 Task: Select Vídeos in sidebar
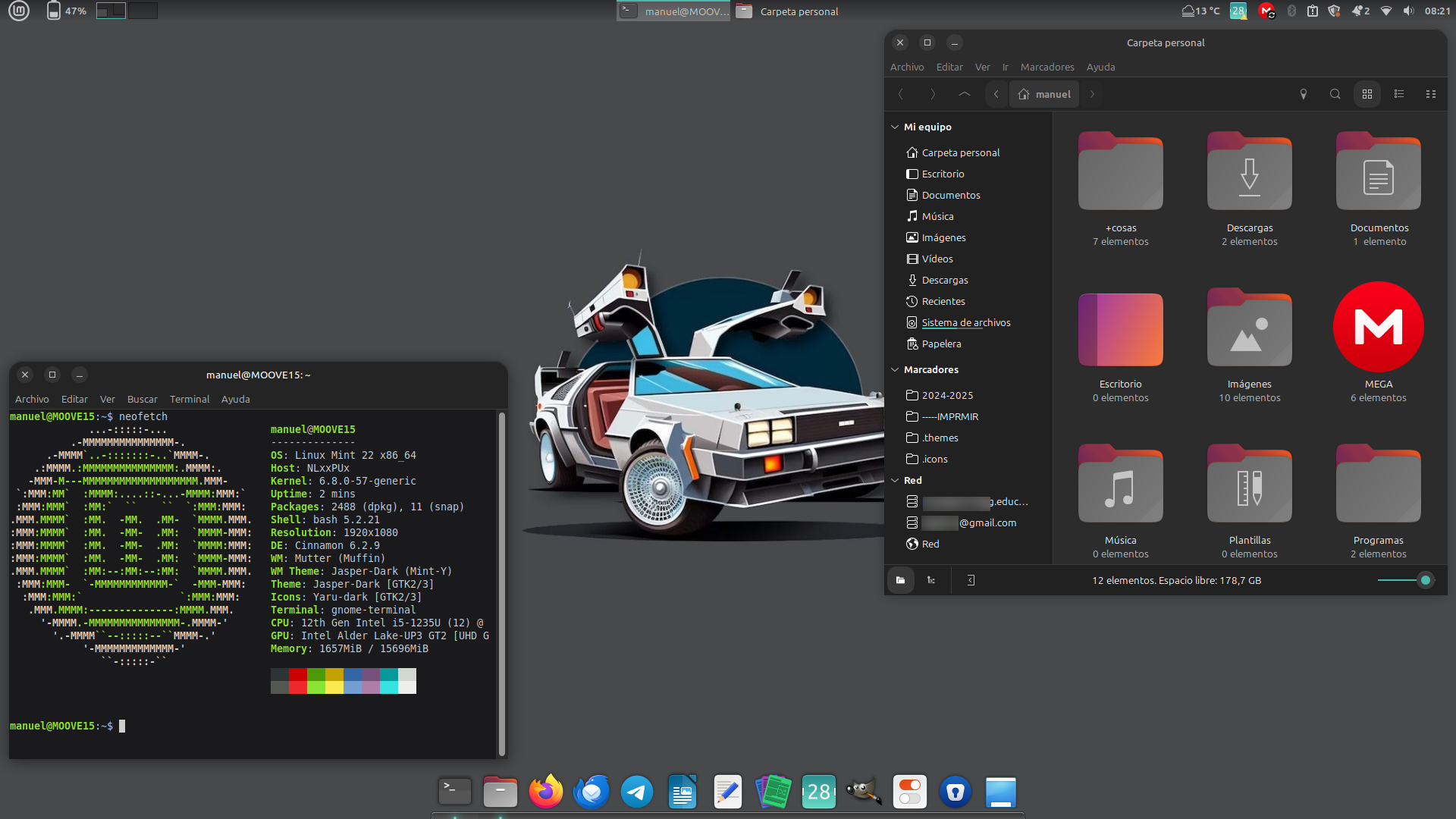937,259
